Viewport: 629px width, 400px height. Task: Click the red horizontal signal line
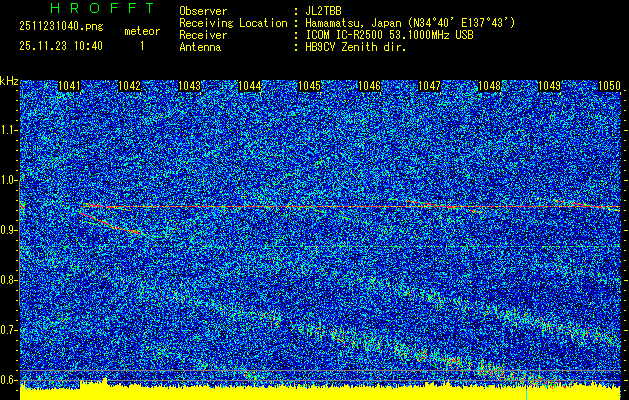[x=350, y=207]
